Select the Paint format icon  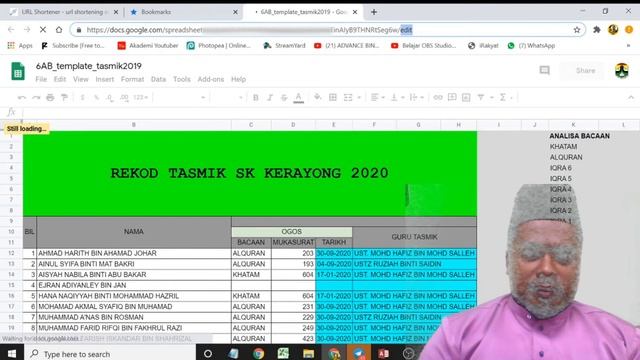pos(64,98)
